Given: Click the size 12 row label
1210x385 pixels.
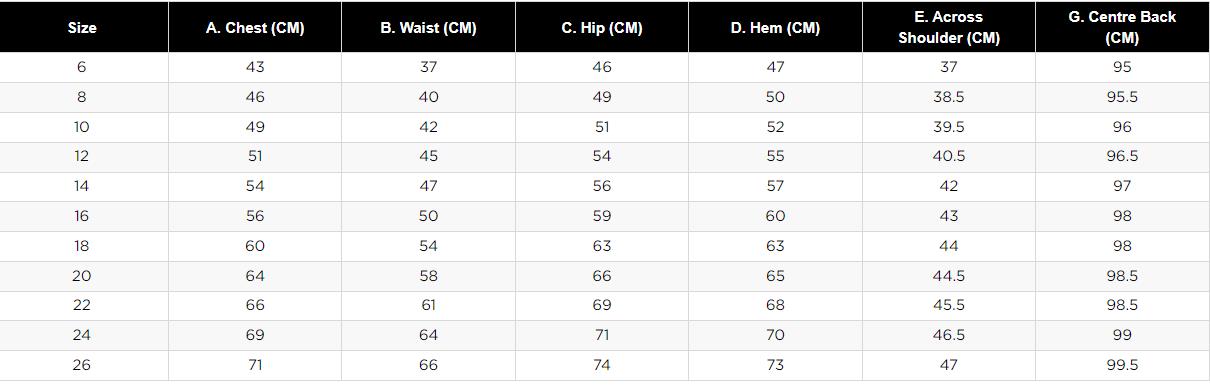Looking at the screenshot, I should (x=82, y=156).
